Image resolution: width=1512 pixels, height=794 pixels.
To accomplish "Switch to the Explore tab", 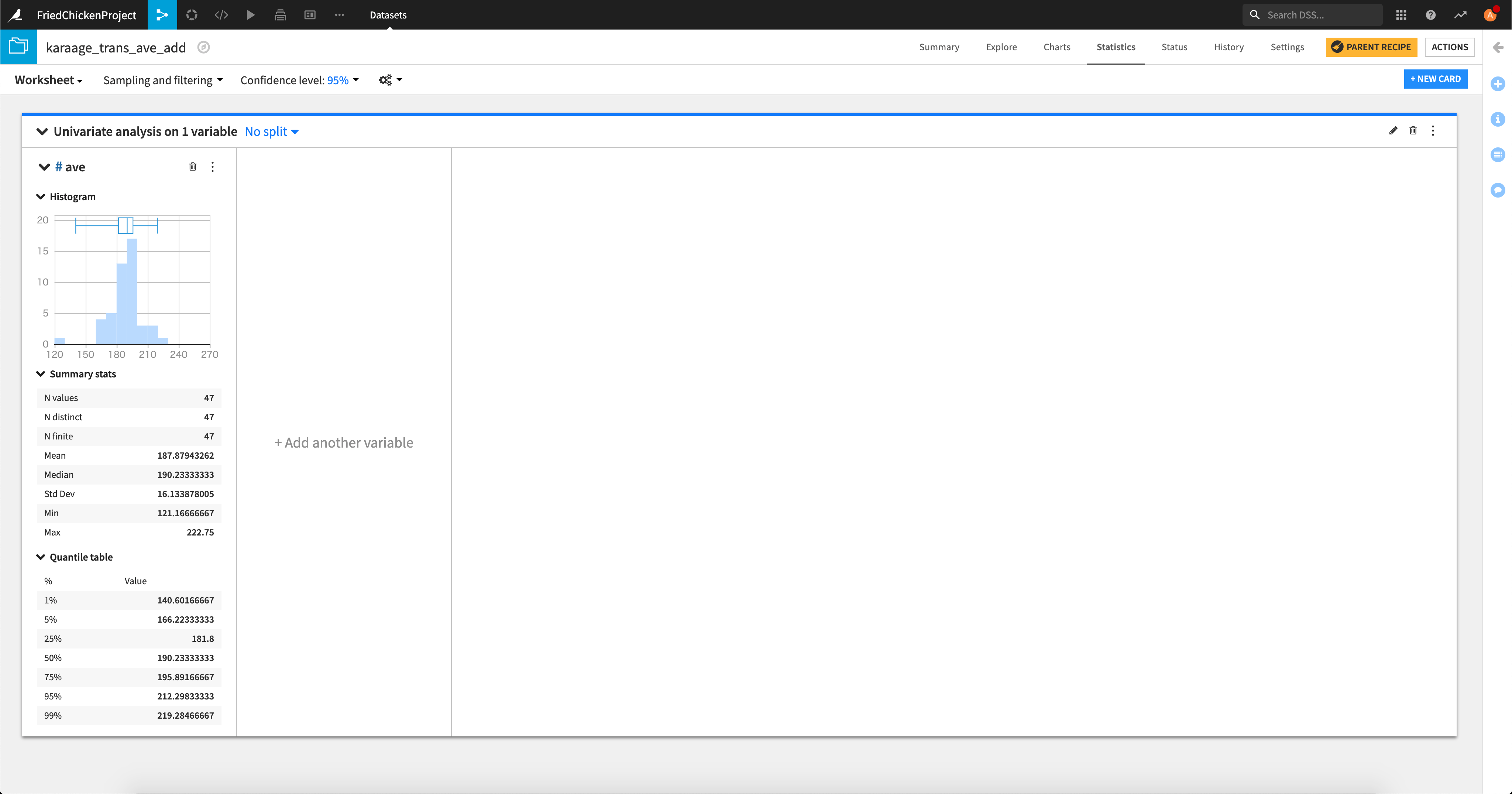I will tap(1001, 47).
